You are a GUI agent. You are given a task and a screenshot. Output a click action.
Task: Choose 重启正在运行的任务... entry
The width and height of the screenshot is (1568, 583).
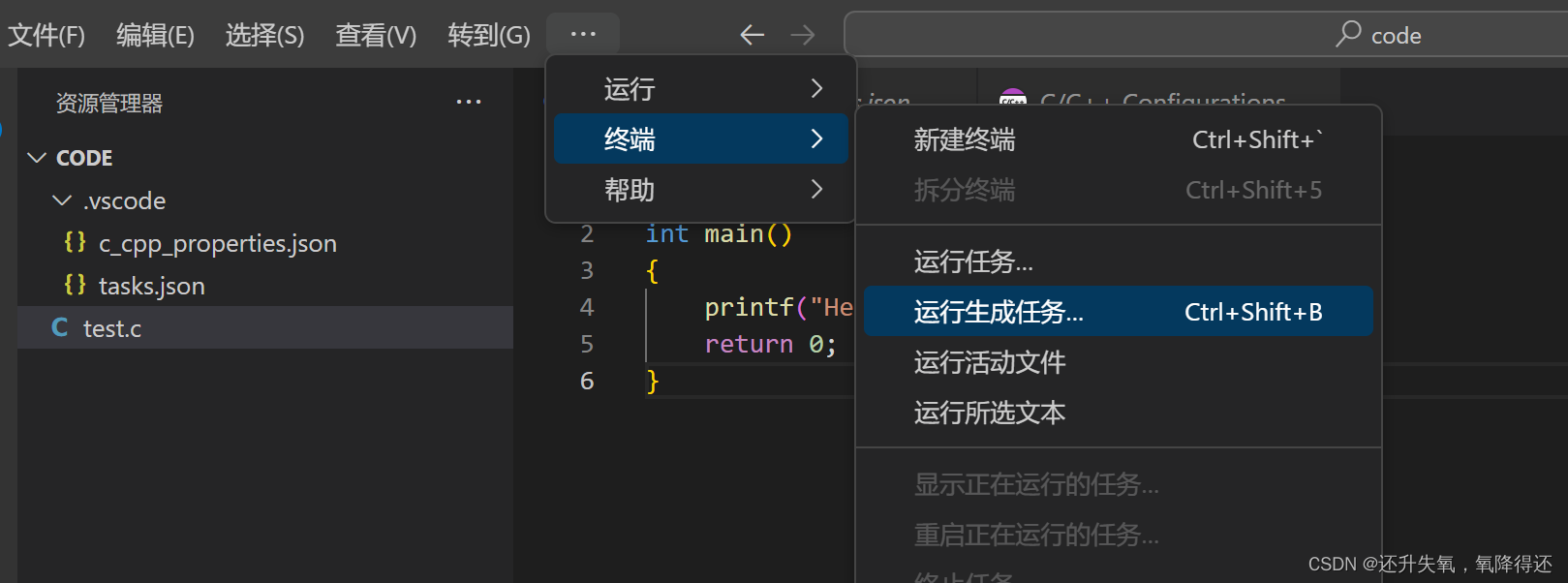(1118, 535)
